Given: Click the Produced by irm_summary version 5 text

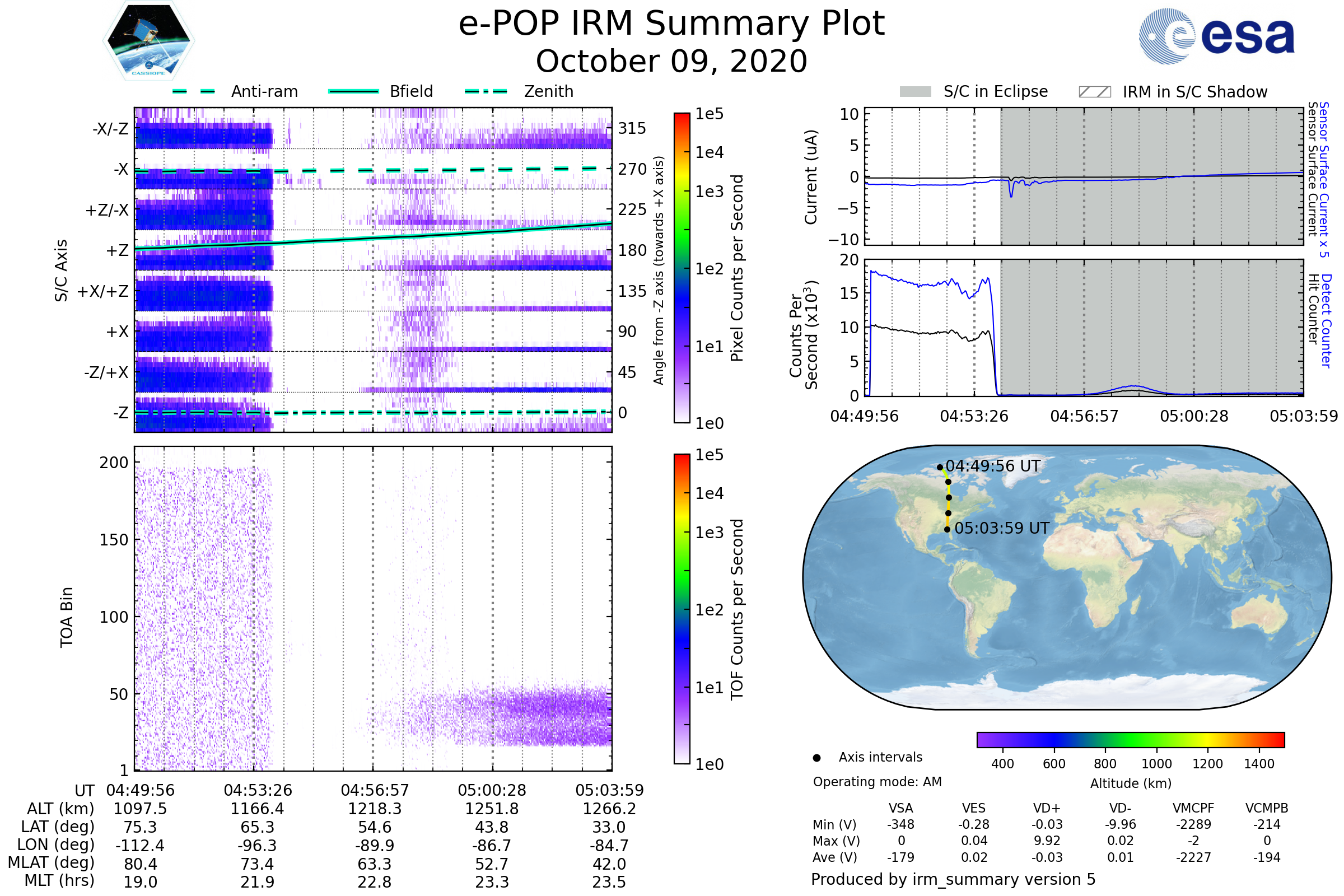Looking at the screenshot, I should pos(953,879).
